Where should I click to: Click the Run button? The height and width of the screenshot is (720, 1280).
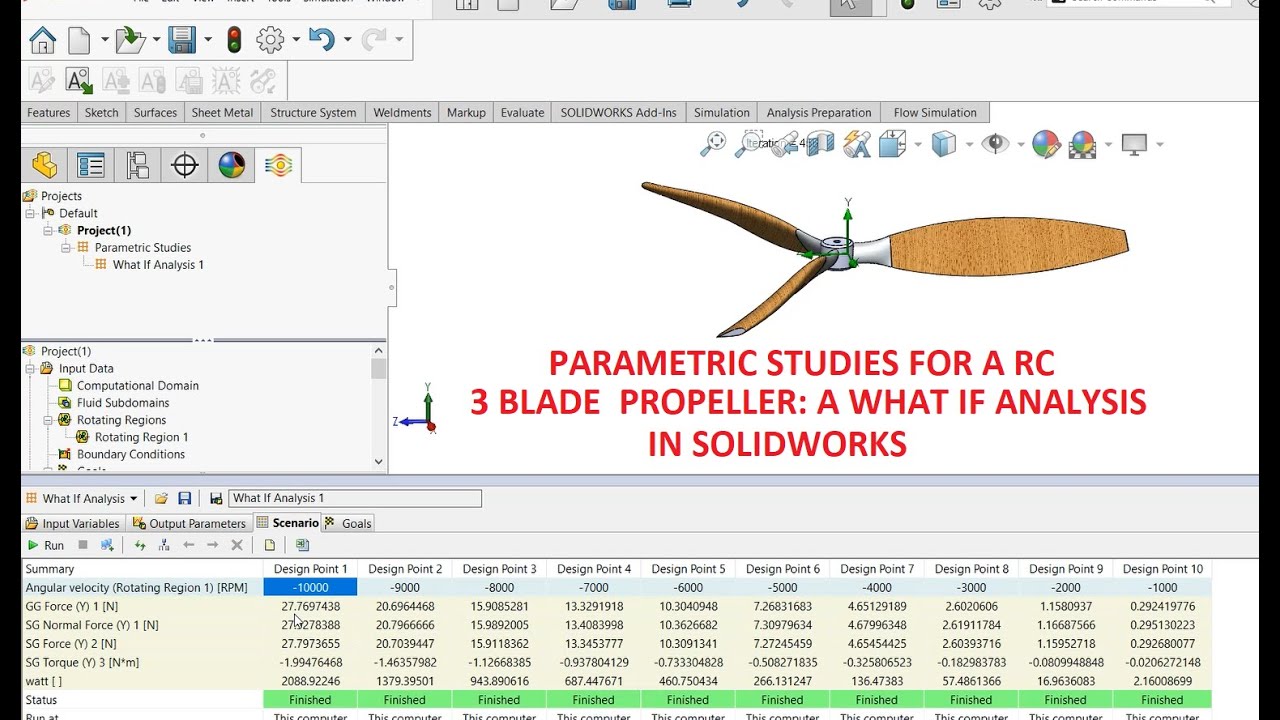tap(46, 545)
